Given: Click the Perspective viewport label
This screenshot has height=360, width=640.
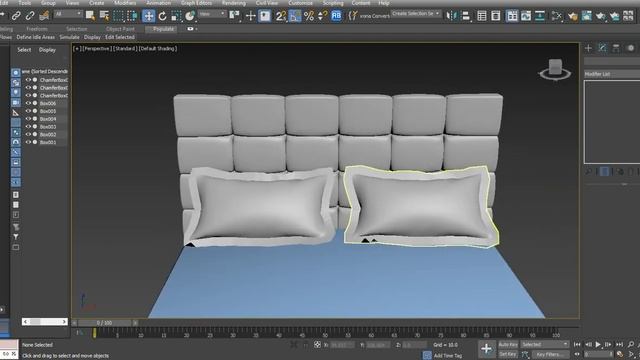Looking at the screenshot, I should click(x=96, y=49).
